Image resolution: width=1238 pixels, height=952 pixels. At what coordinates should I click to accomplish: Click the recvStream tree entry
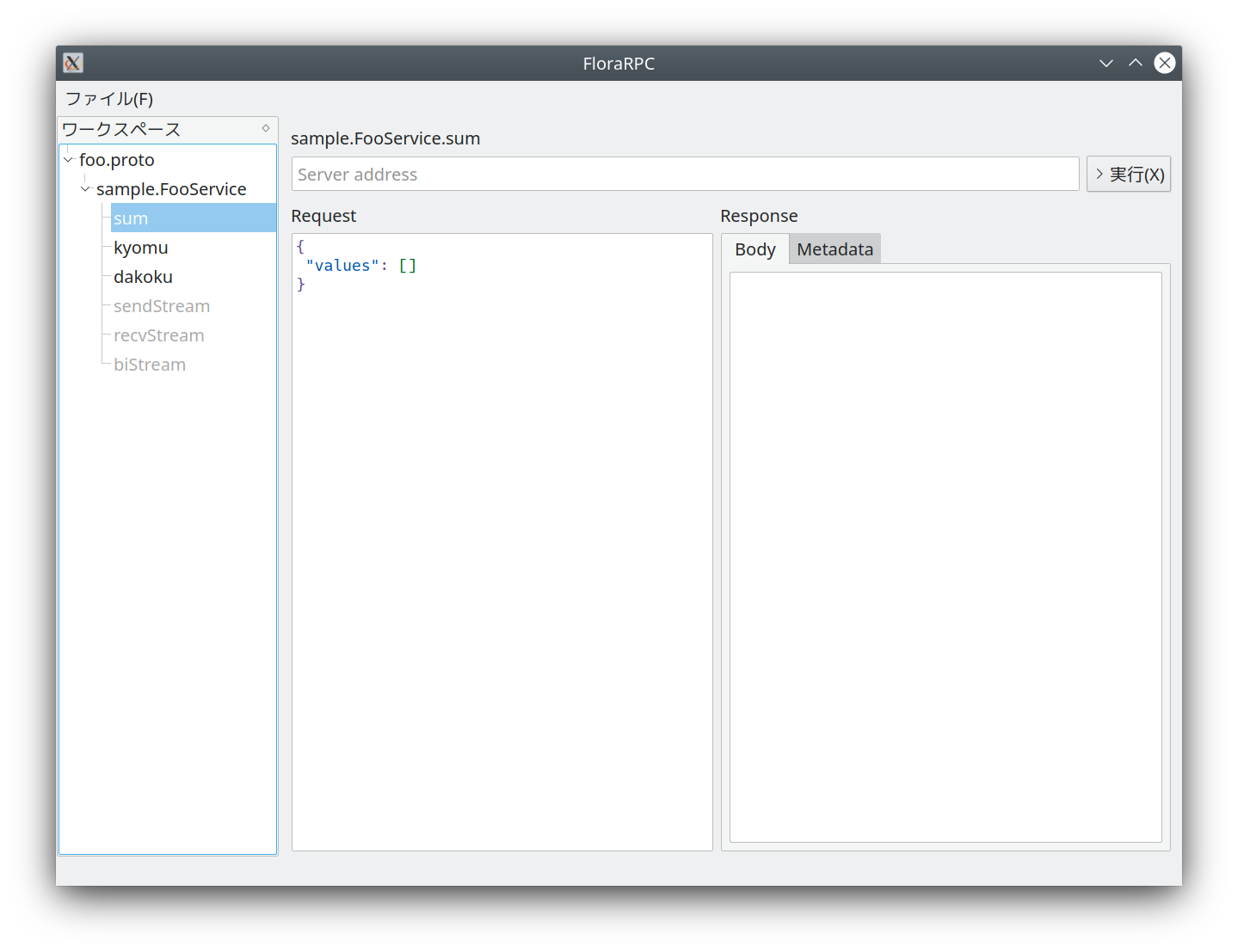[x=159, y=335]
